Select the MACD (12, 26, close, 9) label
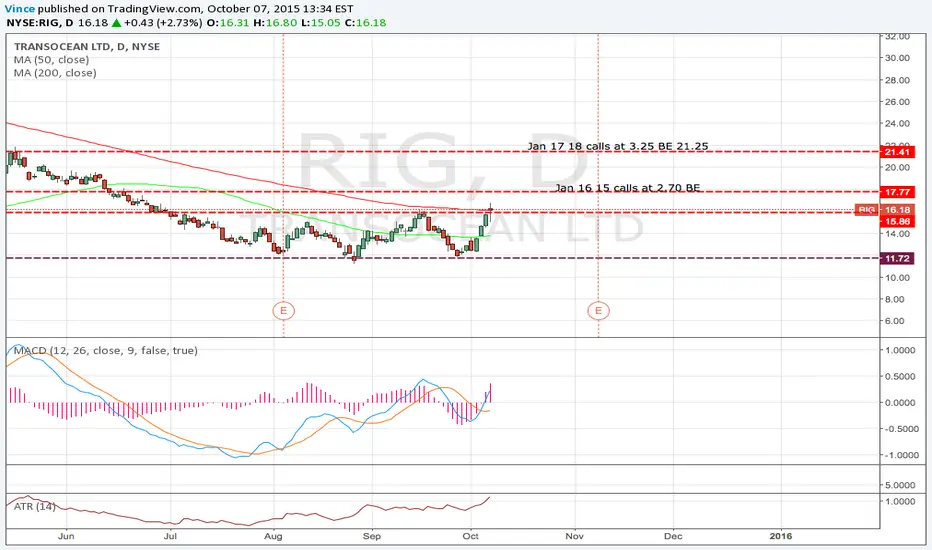The image size is (932, 550). (x=106, y=351)
